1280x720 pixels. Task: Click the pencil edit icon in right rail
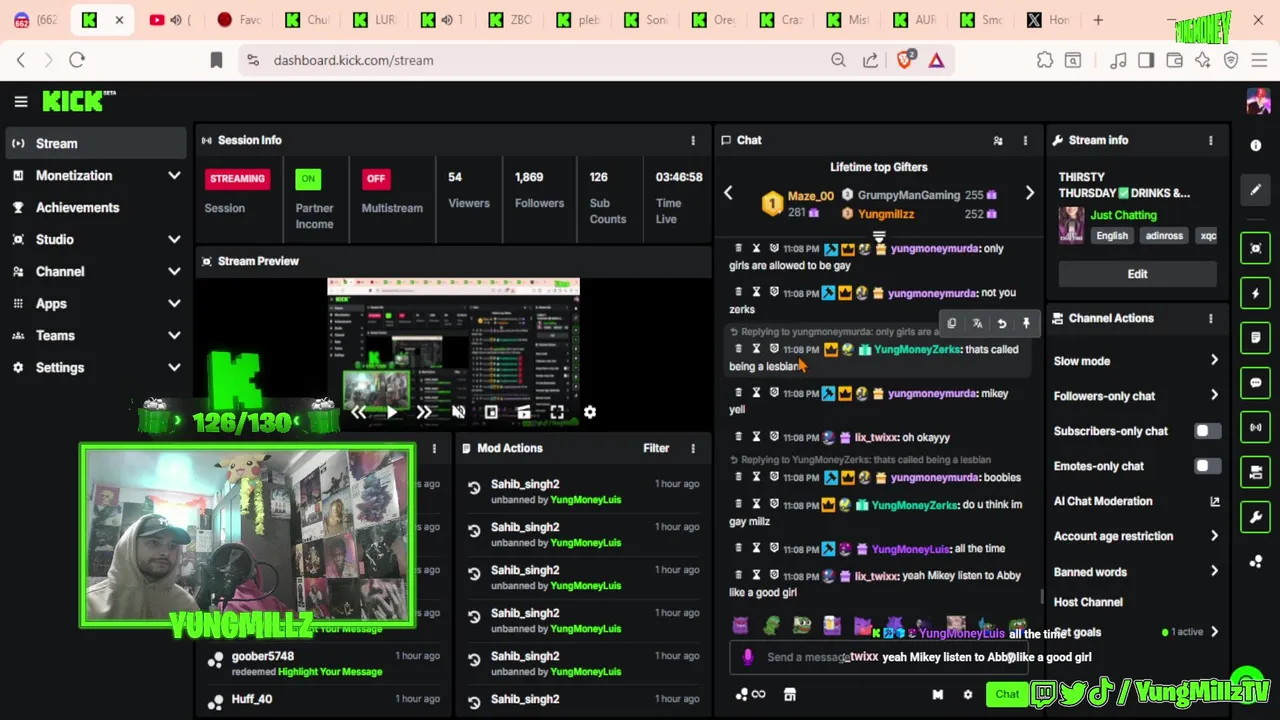point(1256,189)
